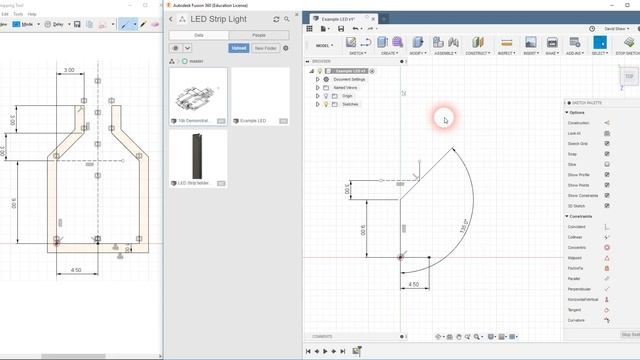The width and height of the screenshot is (640, 360).
Task: Toggle Sketches folder visibility lightbulb
Action: pos(326,104)
